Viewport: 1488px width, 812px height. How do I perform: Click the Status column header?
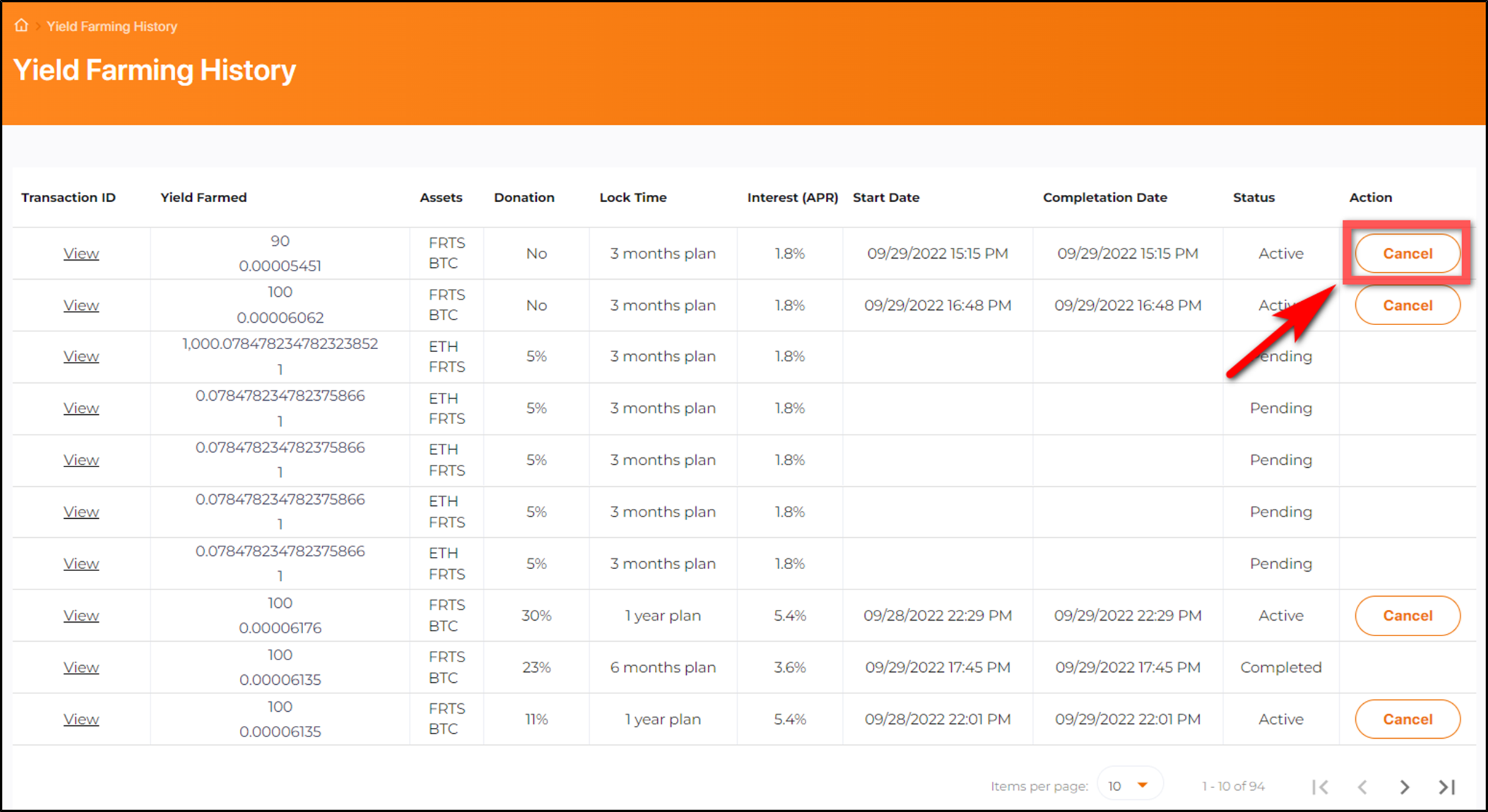[x=1253, y=197]
